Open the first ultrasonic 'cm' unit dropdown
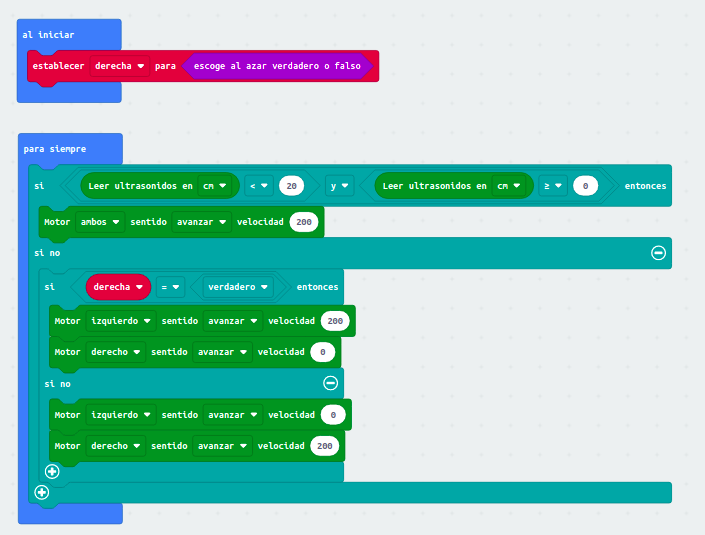The image size is (705, 535). click(x=214, y=186)
